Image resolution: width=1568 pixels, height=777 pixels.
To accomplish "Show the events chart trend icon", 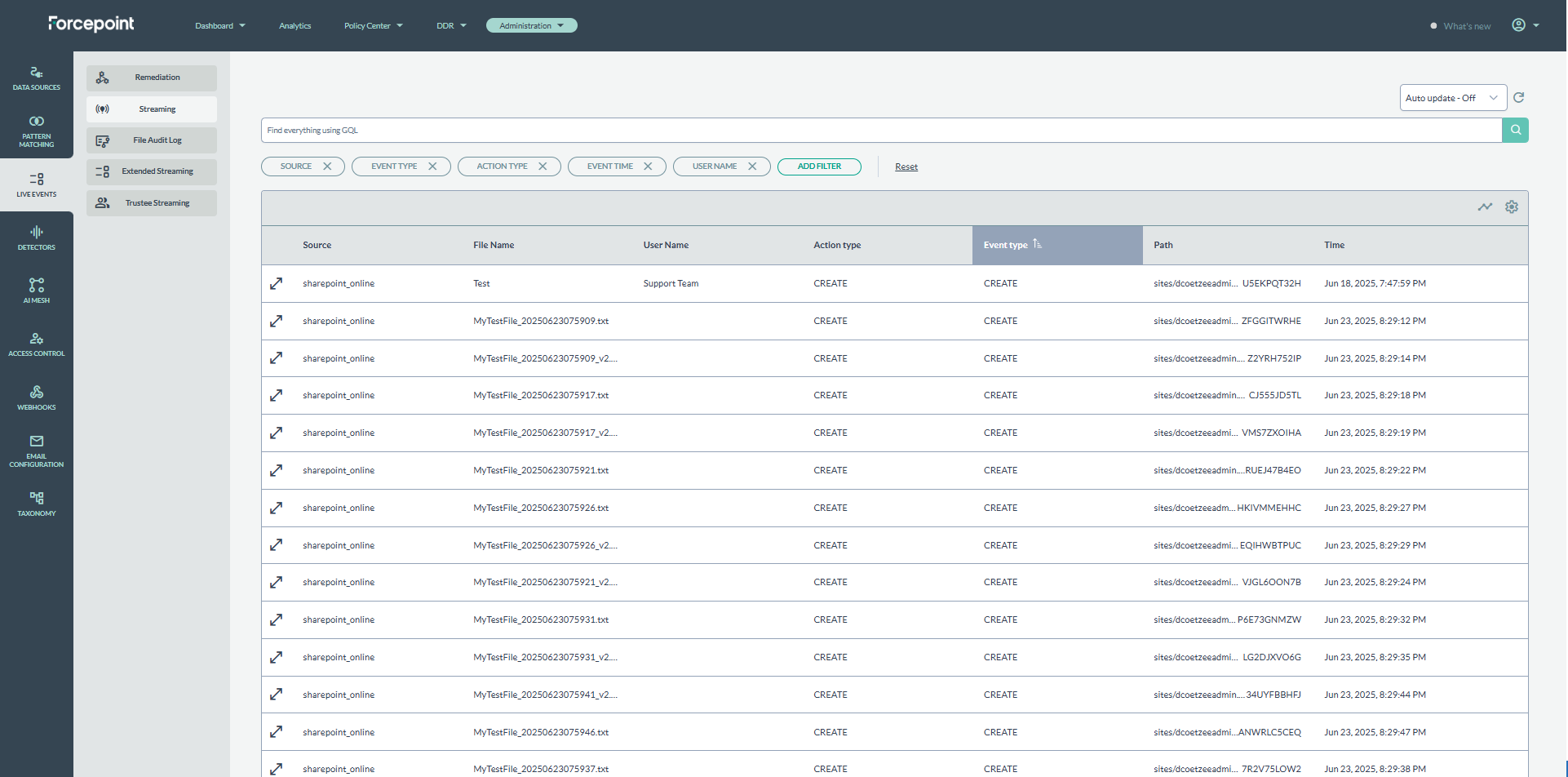I will [x=1484, y=207].
